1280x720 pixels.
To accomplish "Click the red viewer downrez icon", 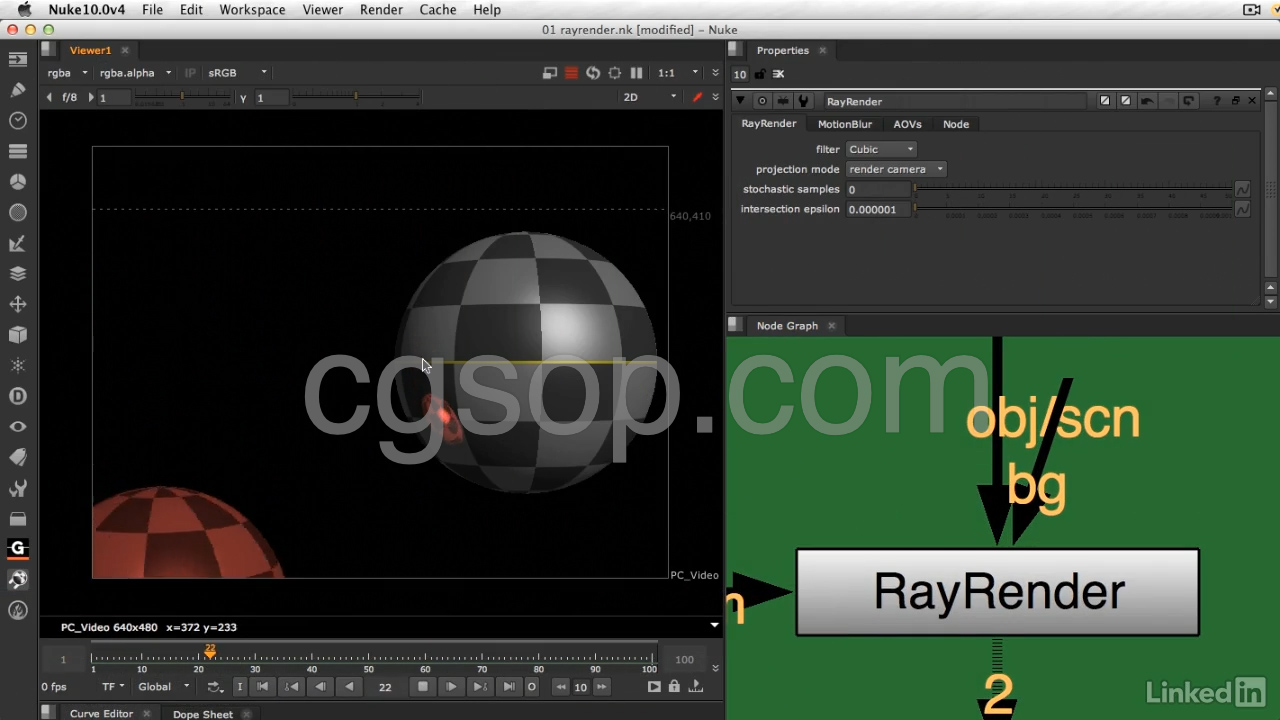I will [x=571, y=73].
